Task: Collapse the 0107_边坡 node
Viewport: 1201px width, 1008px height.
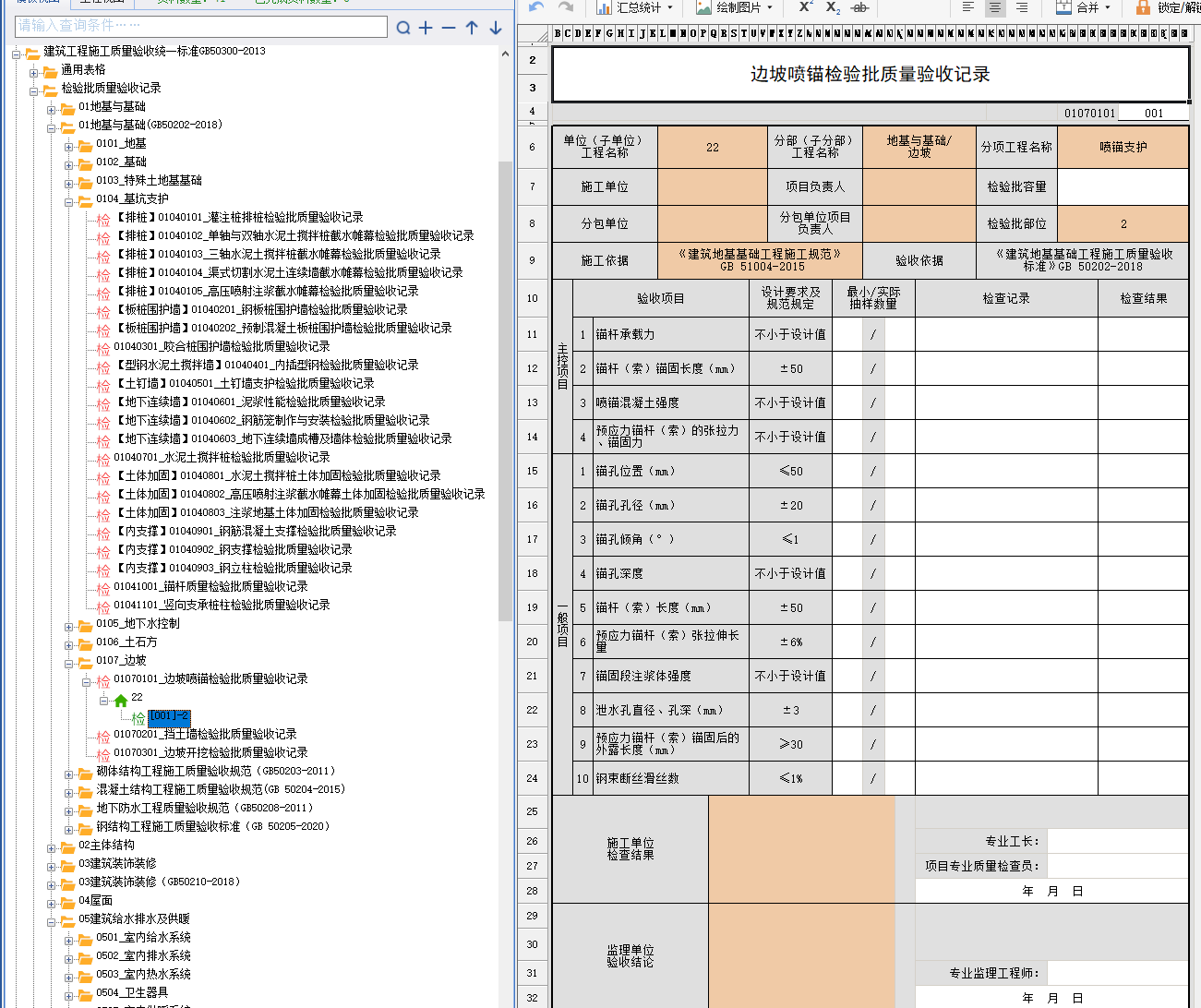Action: click(69, 662)
